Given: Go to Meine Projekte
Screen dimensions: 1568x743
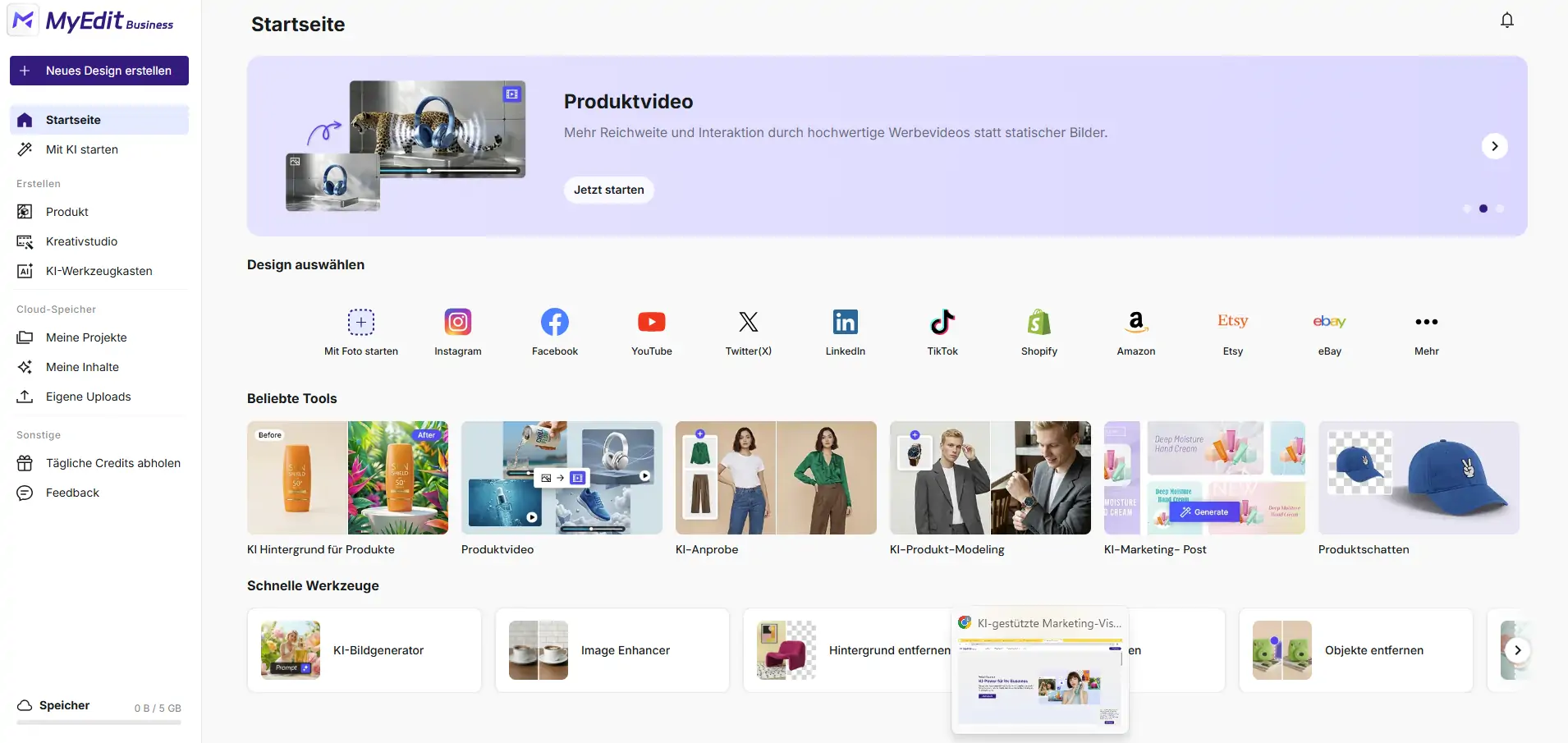Looking at the screenshot, I should click(x=86, y=337).
